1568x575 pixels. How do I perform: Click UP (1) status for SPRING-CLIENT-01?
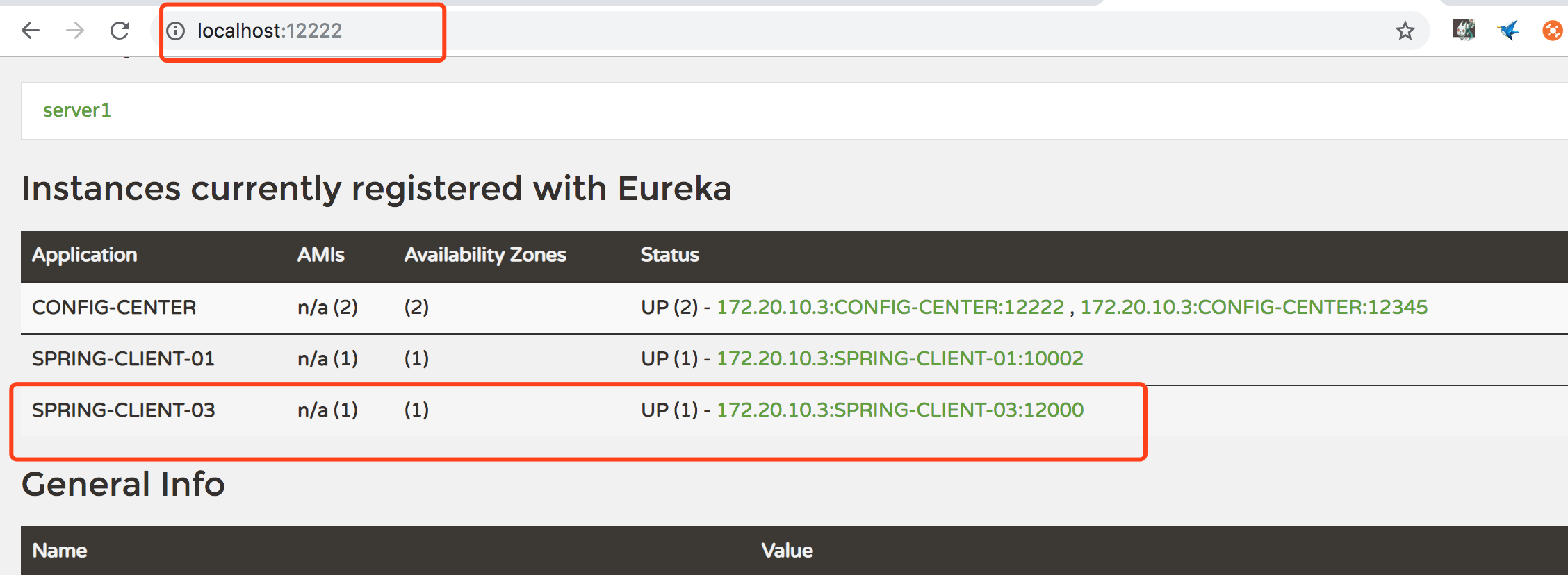click(669, 358)
